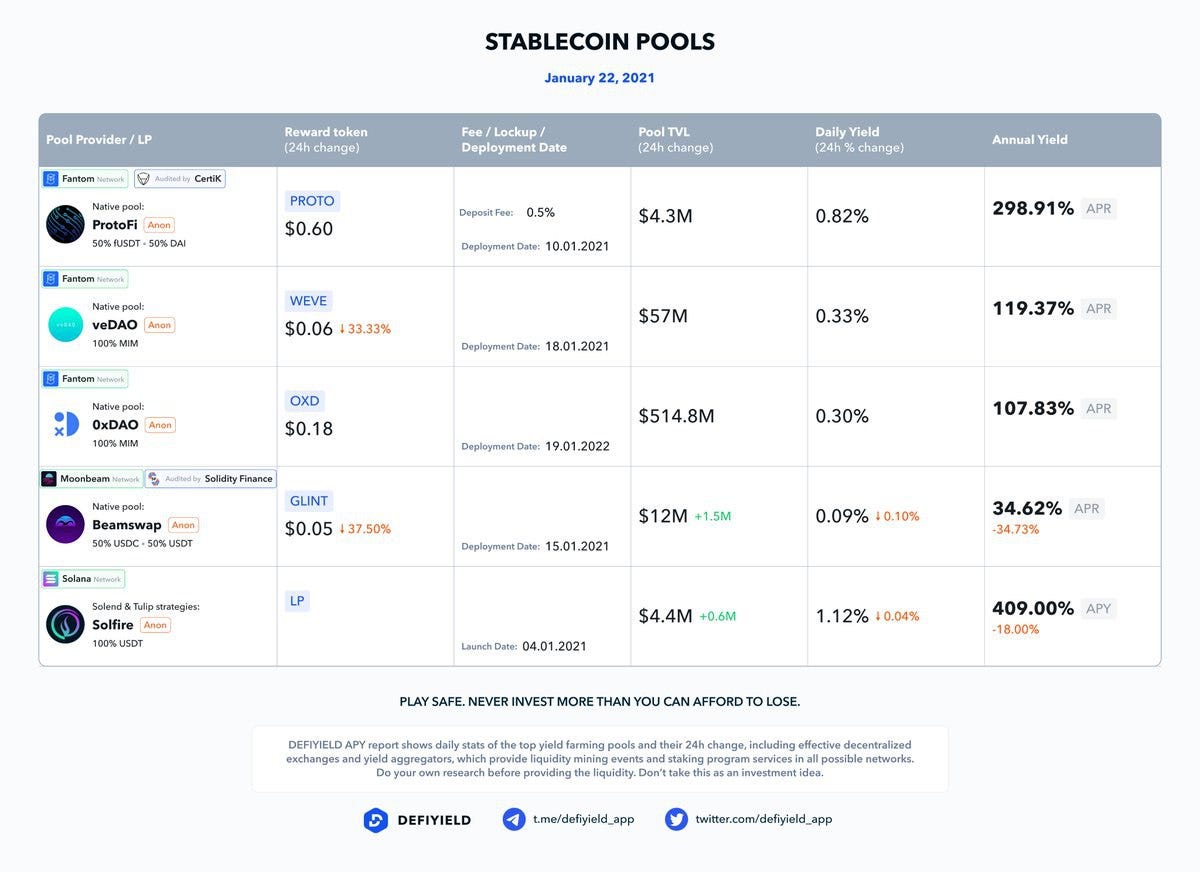Click the 33.33% WEVE price drop

point(365,329)
